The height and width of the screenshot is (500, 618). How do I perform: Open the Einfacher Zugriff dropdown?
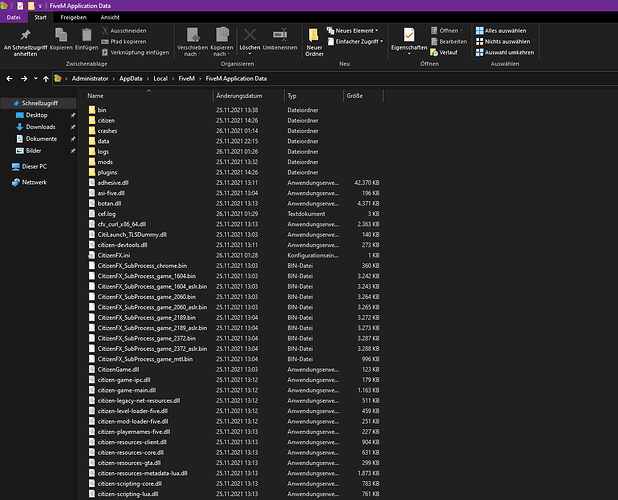click(x=355, y=41)
